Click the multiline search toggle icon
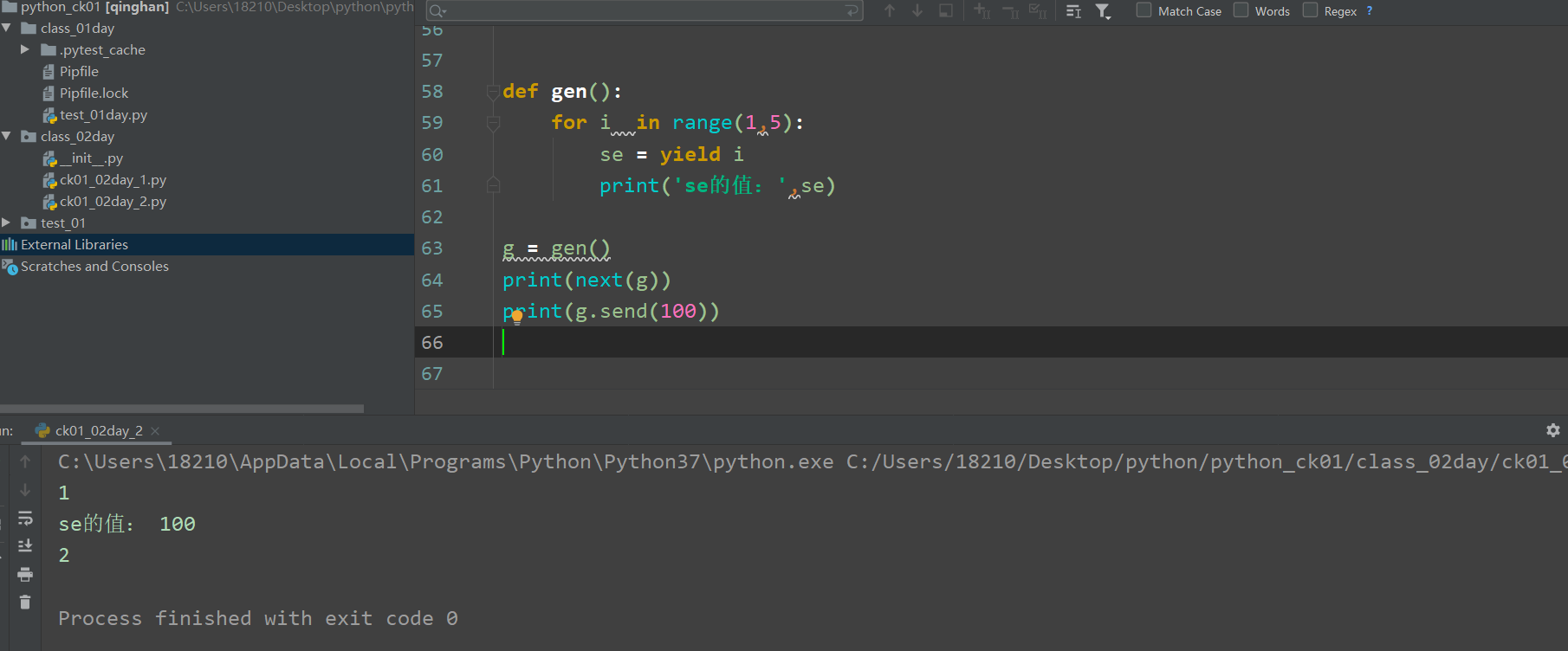Screen dimensions: 1568x651 click(1073, 11)
